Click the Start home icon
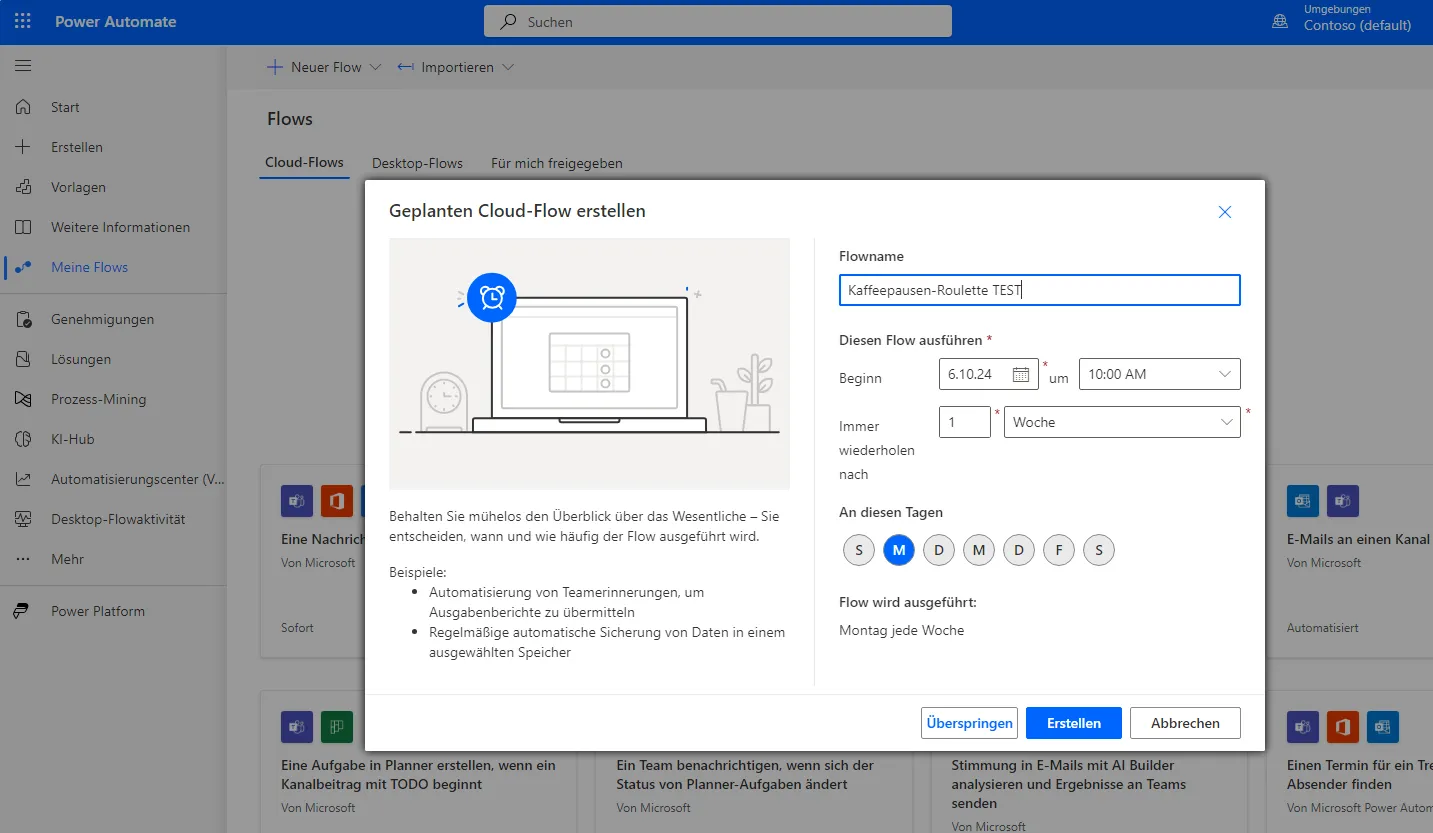 (23, 107)
